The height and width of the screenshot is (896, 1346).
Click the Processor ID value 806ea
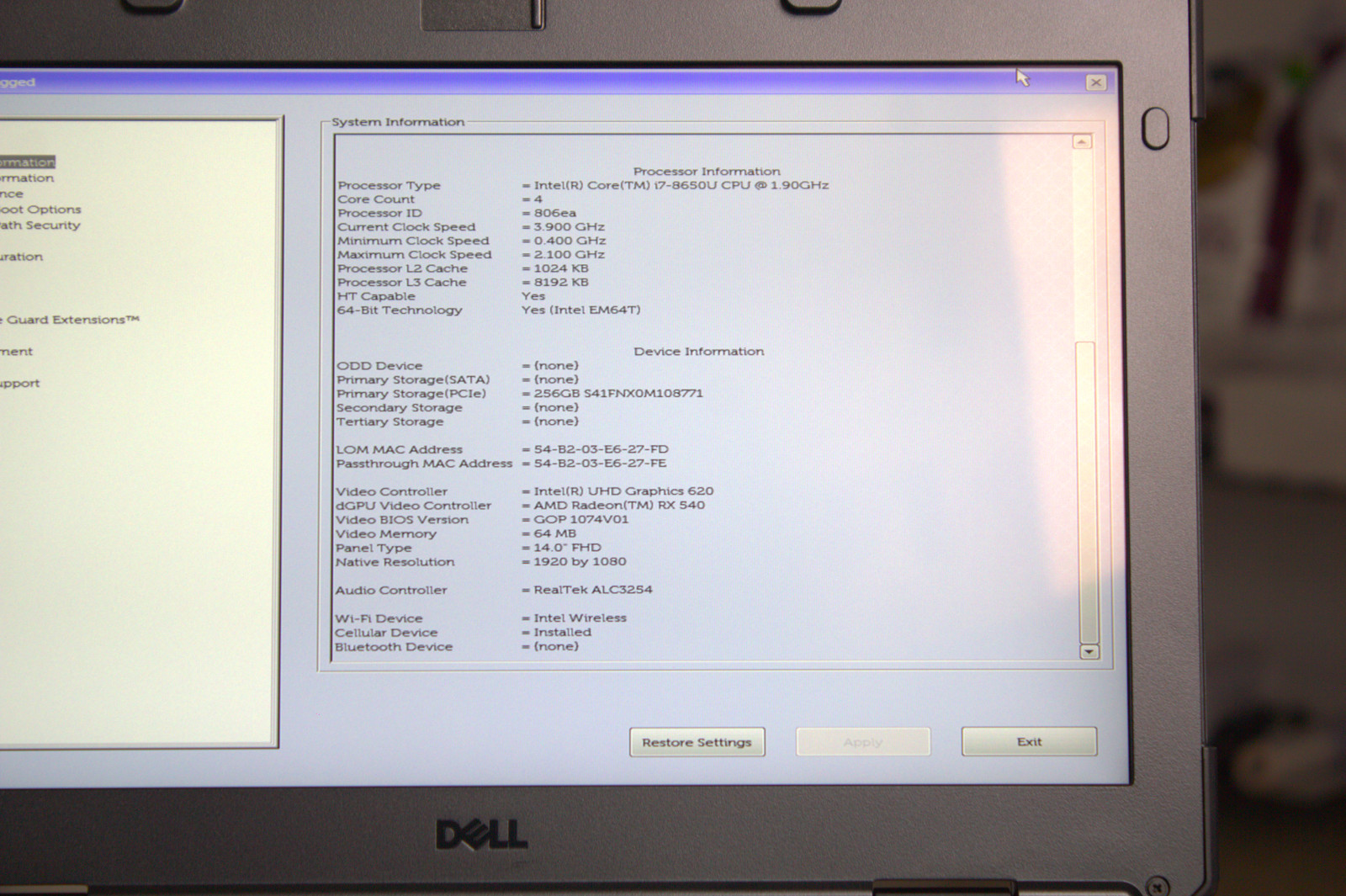point(554,213)
